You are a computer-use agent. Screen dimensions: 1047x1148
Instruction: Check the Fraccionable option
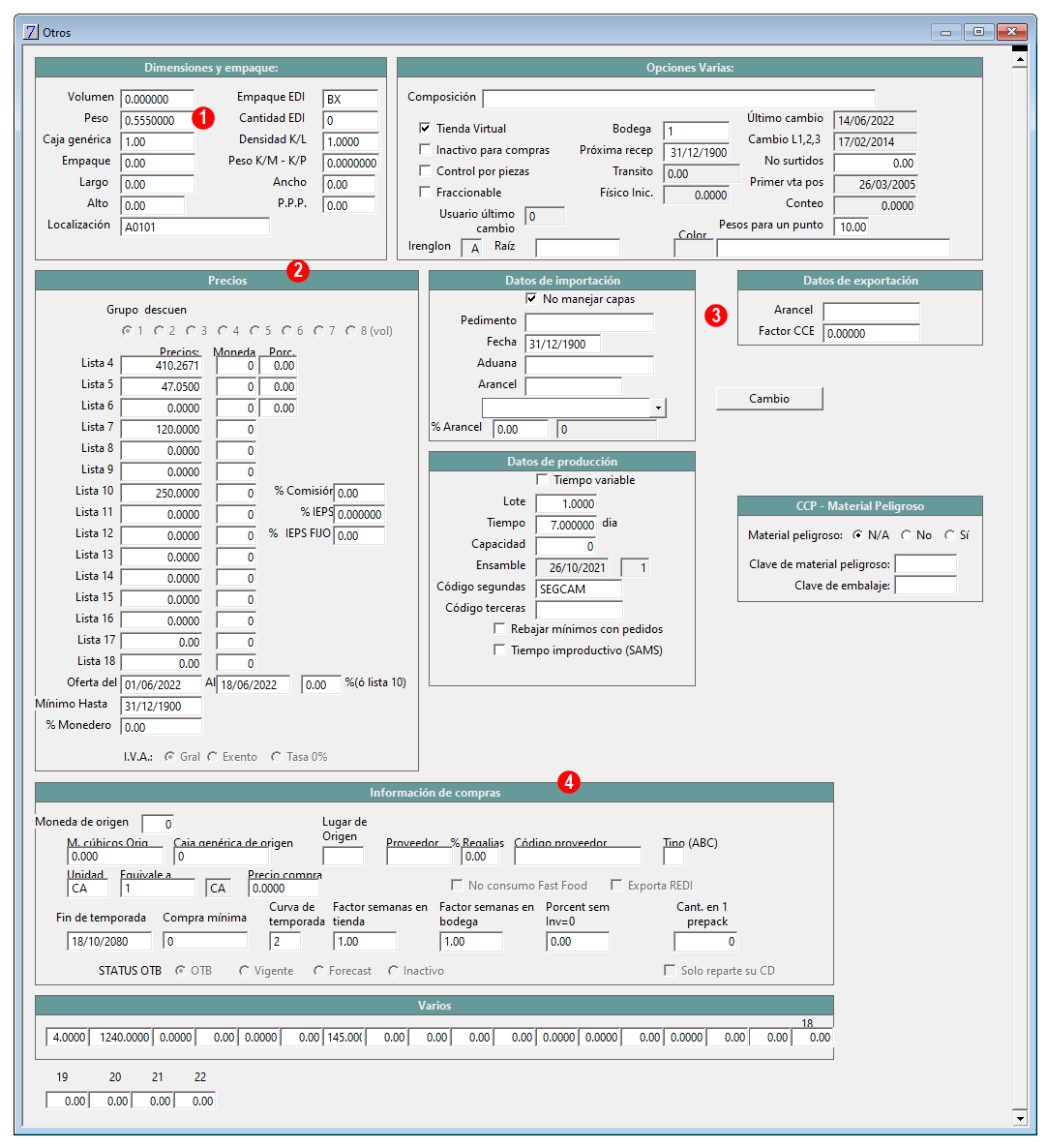pos(425,192)
